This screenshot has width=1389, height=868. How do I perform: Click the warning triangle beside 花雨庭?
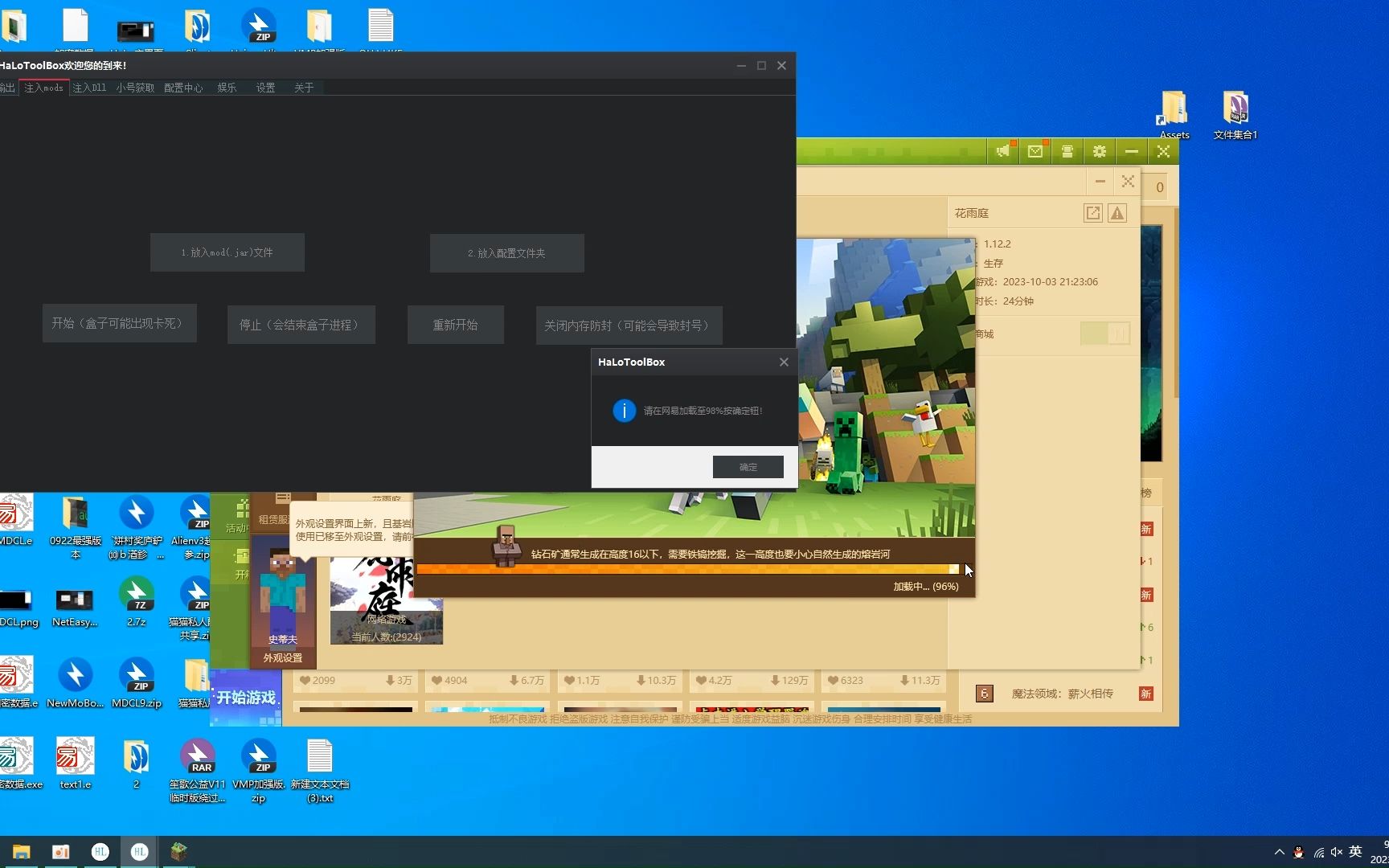pyautogui.click(x=1118, y=213)
